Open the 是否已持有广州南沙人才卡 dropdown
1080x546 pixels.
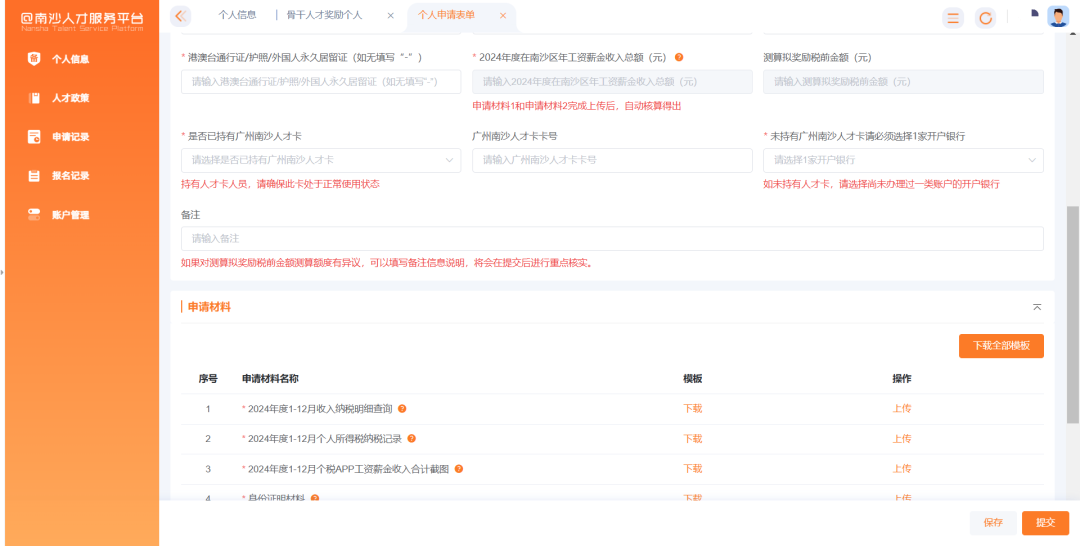pyautogui.click(x=320, y=160)
